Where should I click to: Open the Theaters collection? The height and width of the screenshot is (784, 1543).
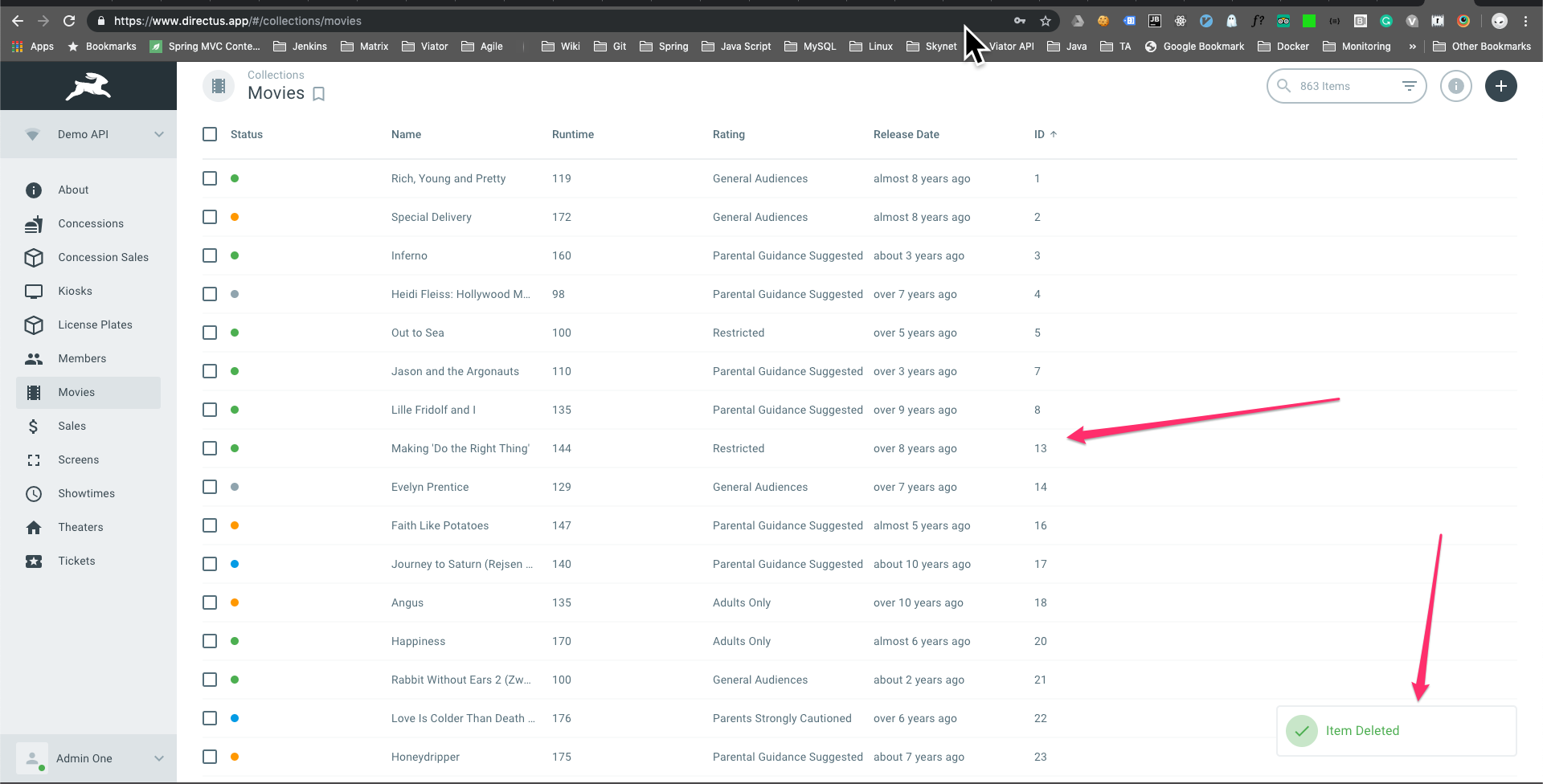pos(80,527)
